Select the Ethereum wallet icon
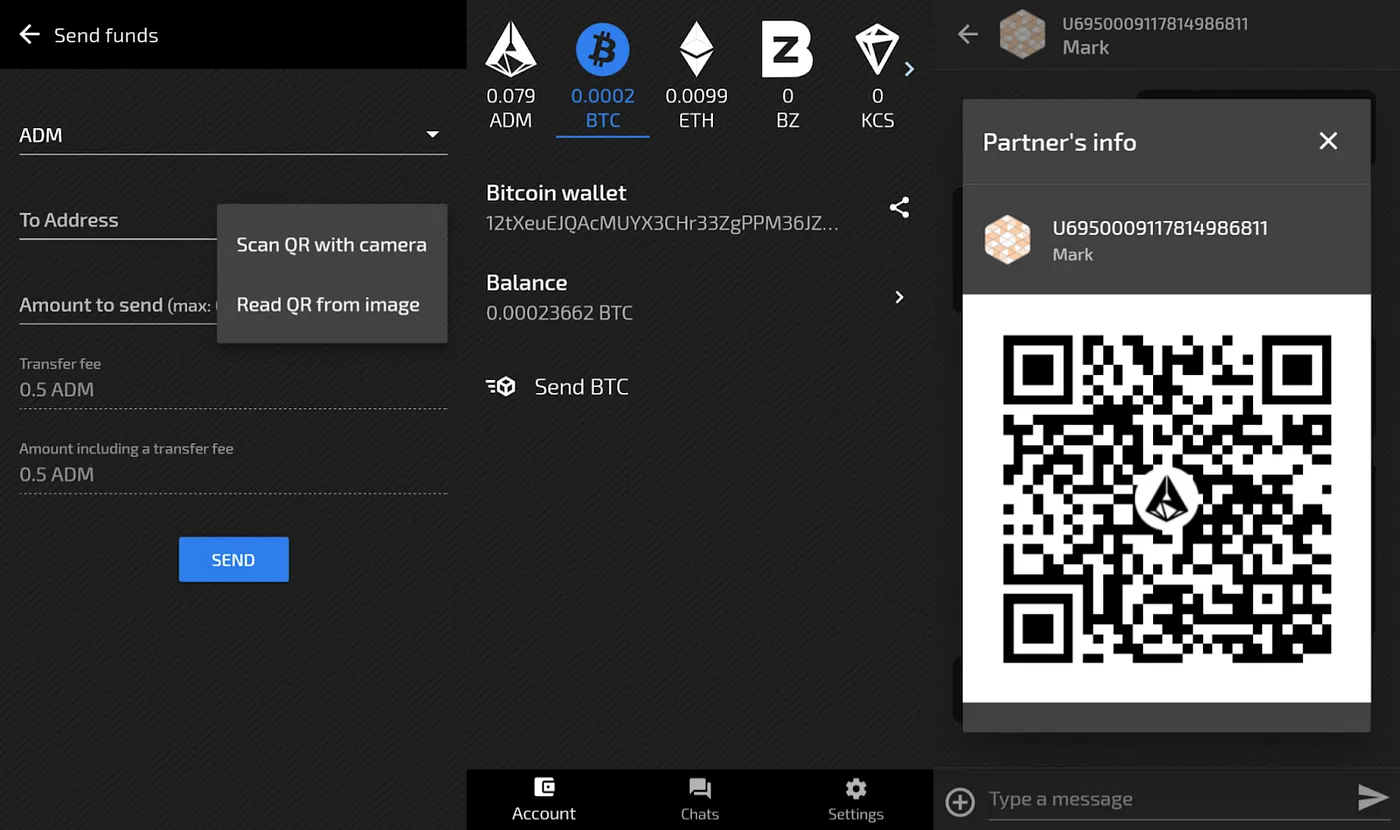 point(696,50)
